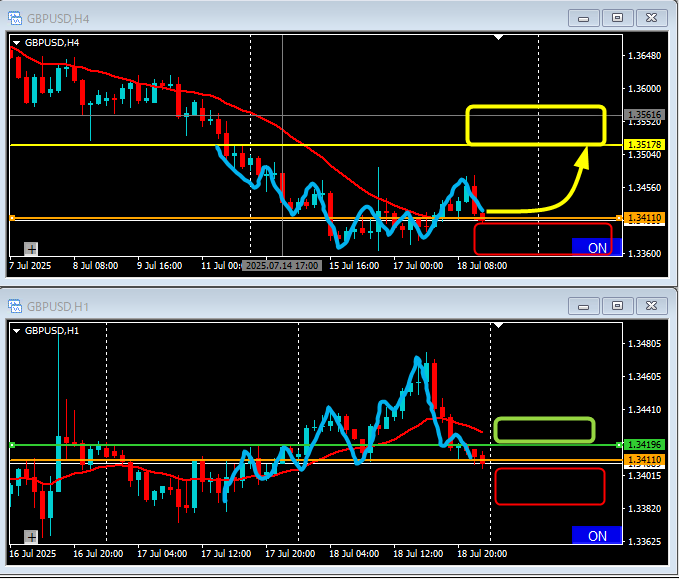Click the 18 Jul 08:00 time label
The height and width of the screenshot is (579, 679).
click(482, 265)
